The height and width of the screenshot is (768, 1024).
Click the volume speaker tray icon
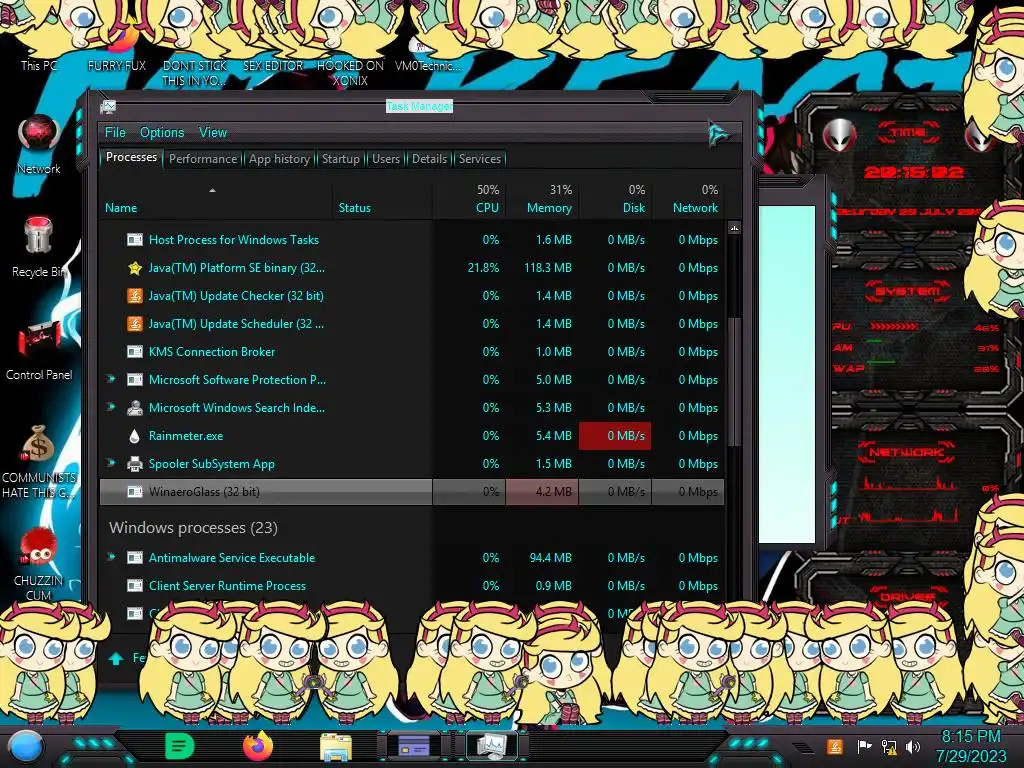coord(913,746)
